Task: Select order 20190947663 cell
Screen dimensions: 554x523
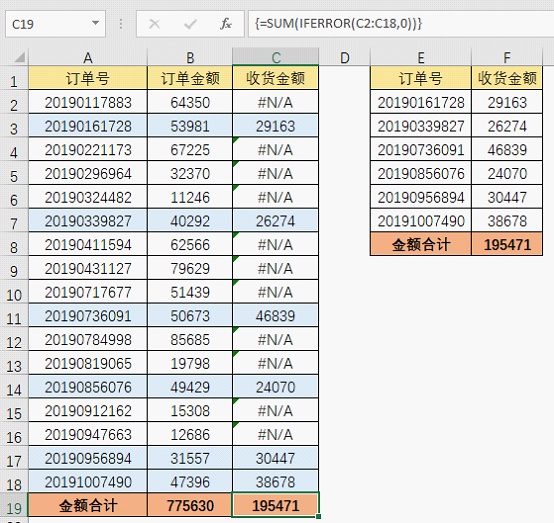Action: tap(88, 434)
